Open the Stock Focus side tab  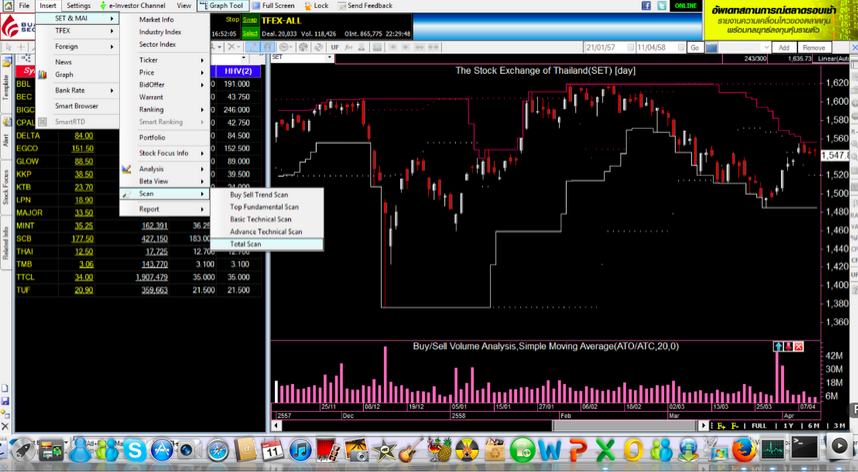point(5,187)
